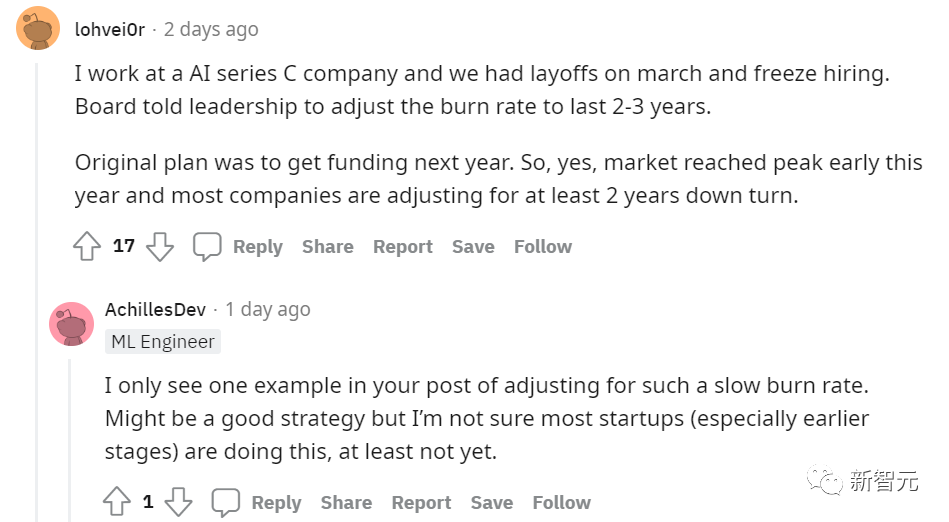Click speech bubble icon under lohvei0r's comment

207,246
